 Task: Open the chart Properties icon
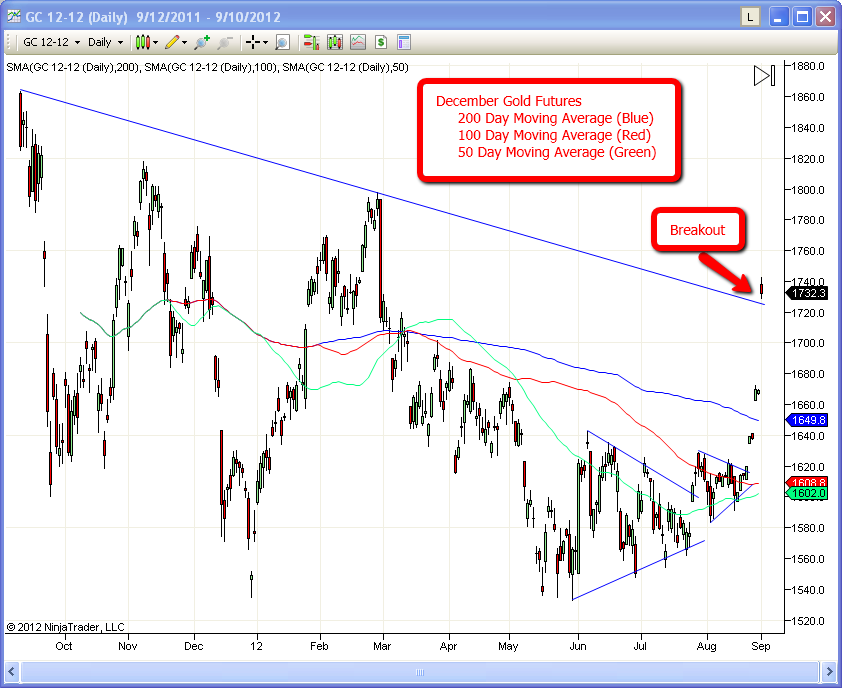pos(404,42)
